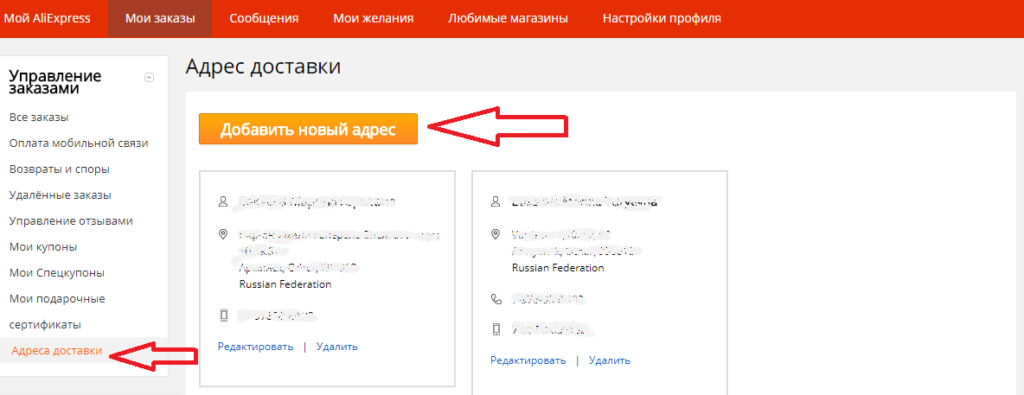This screenshot has width=1024, height=395.
Task: Open the Любимые магазины tab
Action: pyautogui.click(x=507, y=18)
